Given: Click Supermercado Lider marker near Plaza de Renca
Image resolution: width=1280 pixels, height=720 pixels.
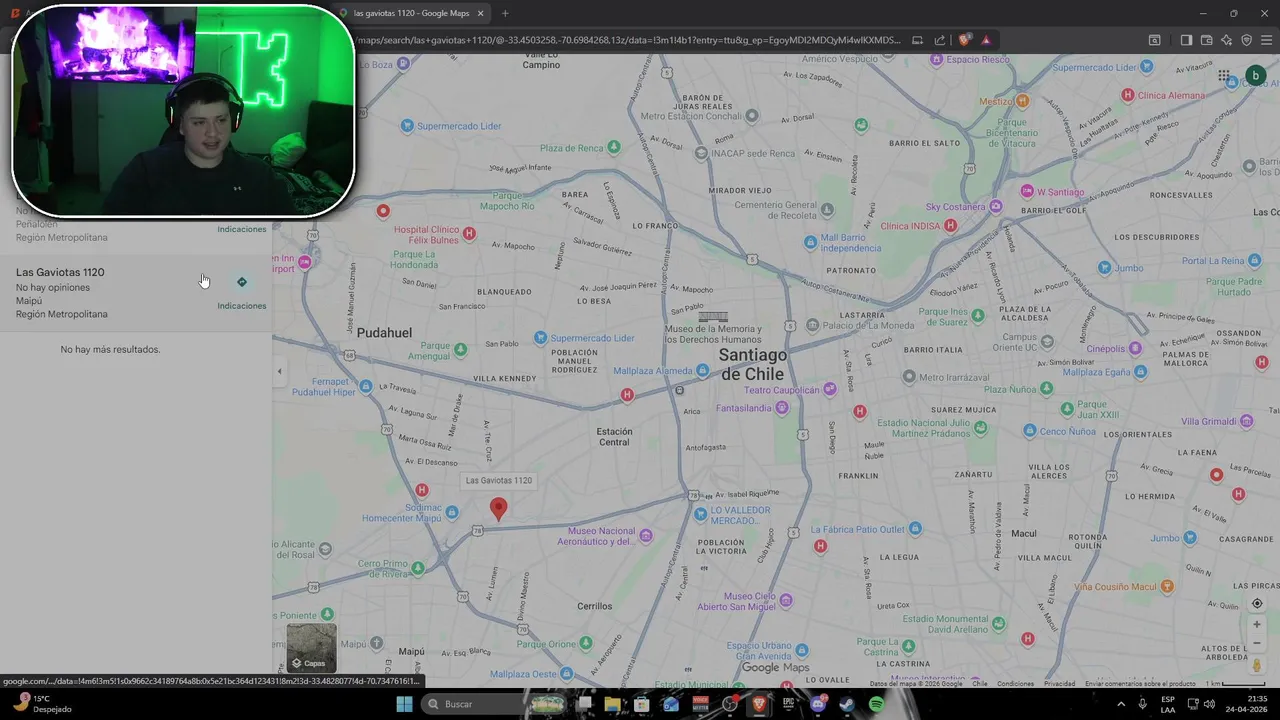Looking at the screenshot, I should pos(407,126).
